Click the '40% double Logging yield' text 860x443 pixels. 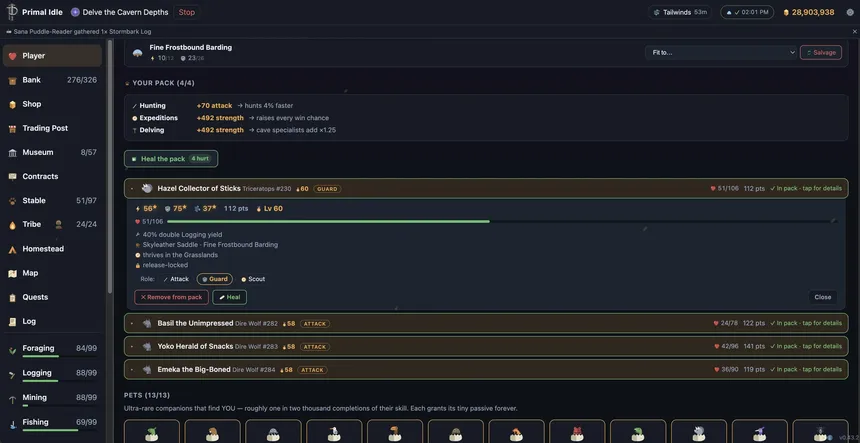(183, 235)
